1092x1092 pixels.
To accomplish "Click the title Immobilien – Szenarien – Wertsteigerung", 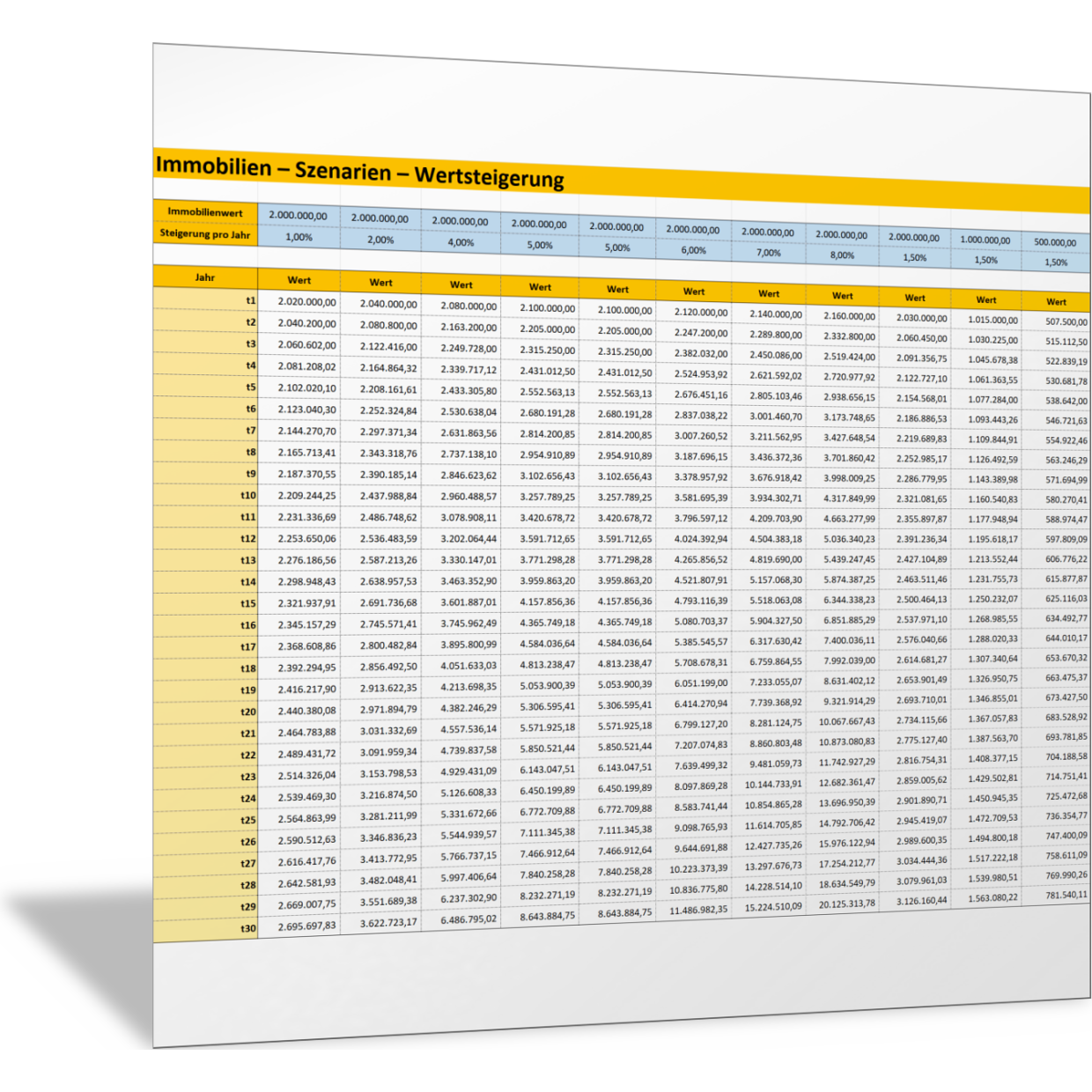I will click(359, 171).
